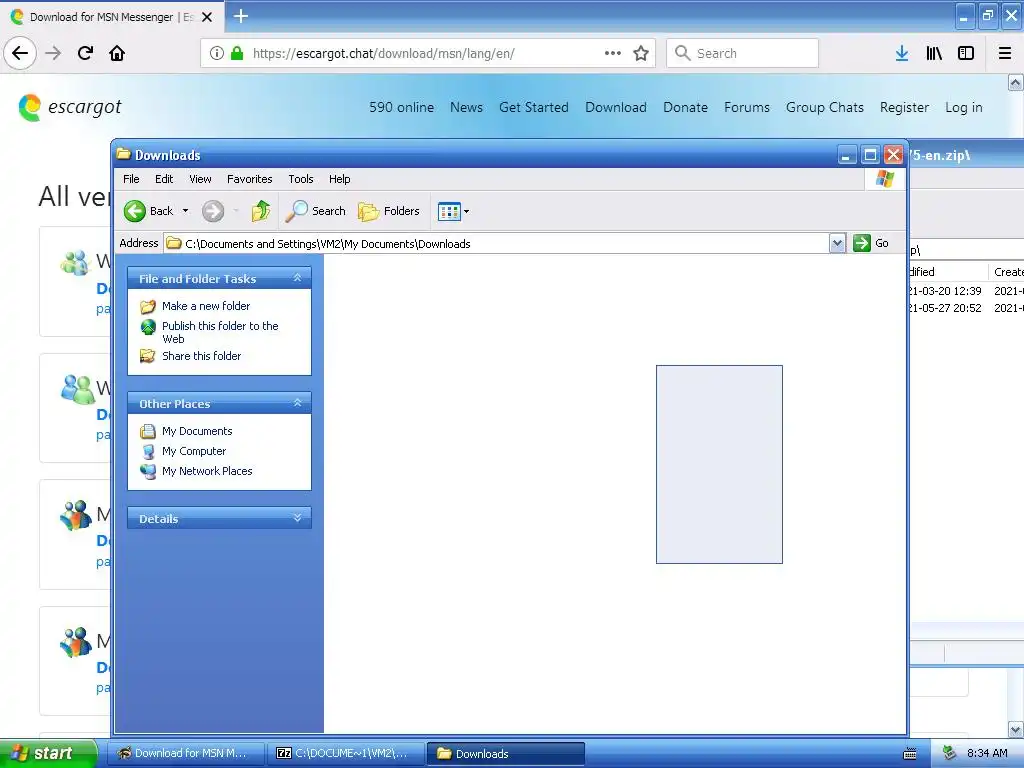
Task: Click the green Go arrow button
Action: 862,243
